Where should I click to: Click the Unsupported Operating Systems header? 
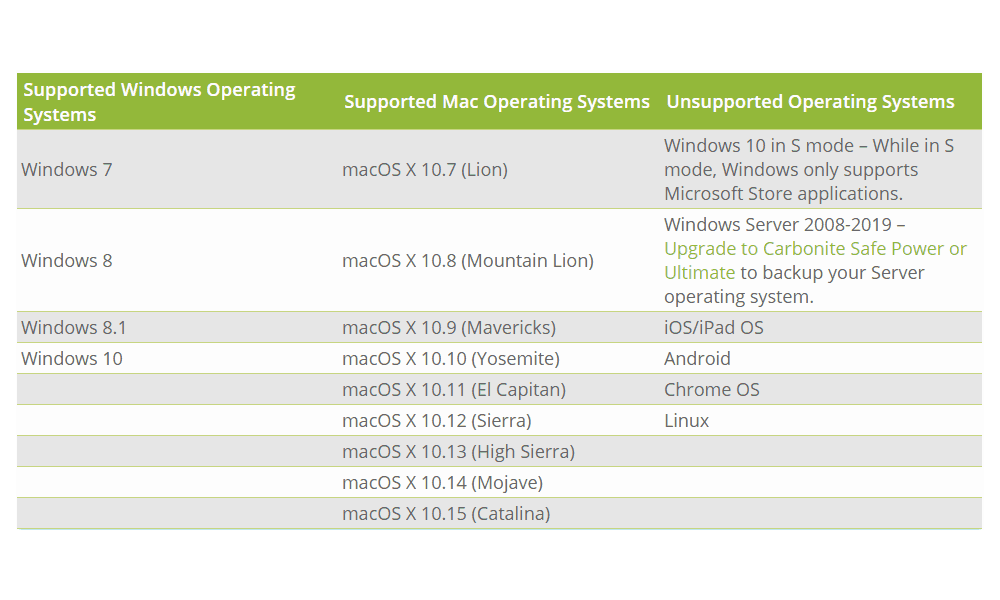click(x=810, y=102)
